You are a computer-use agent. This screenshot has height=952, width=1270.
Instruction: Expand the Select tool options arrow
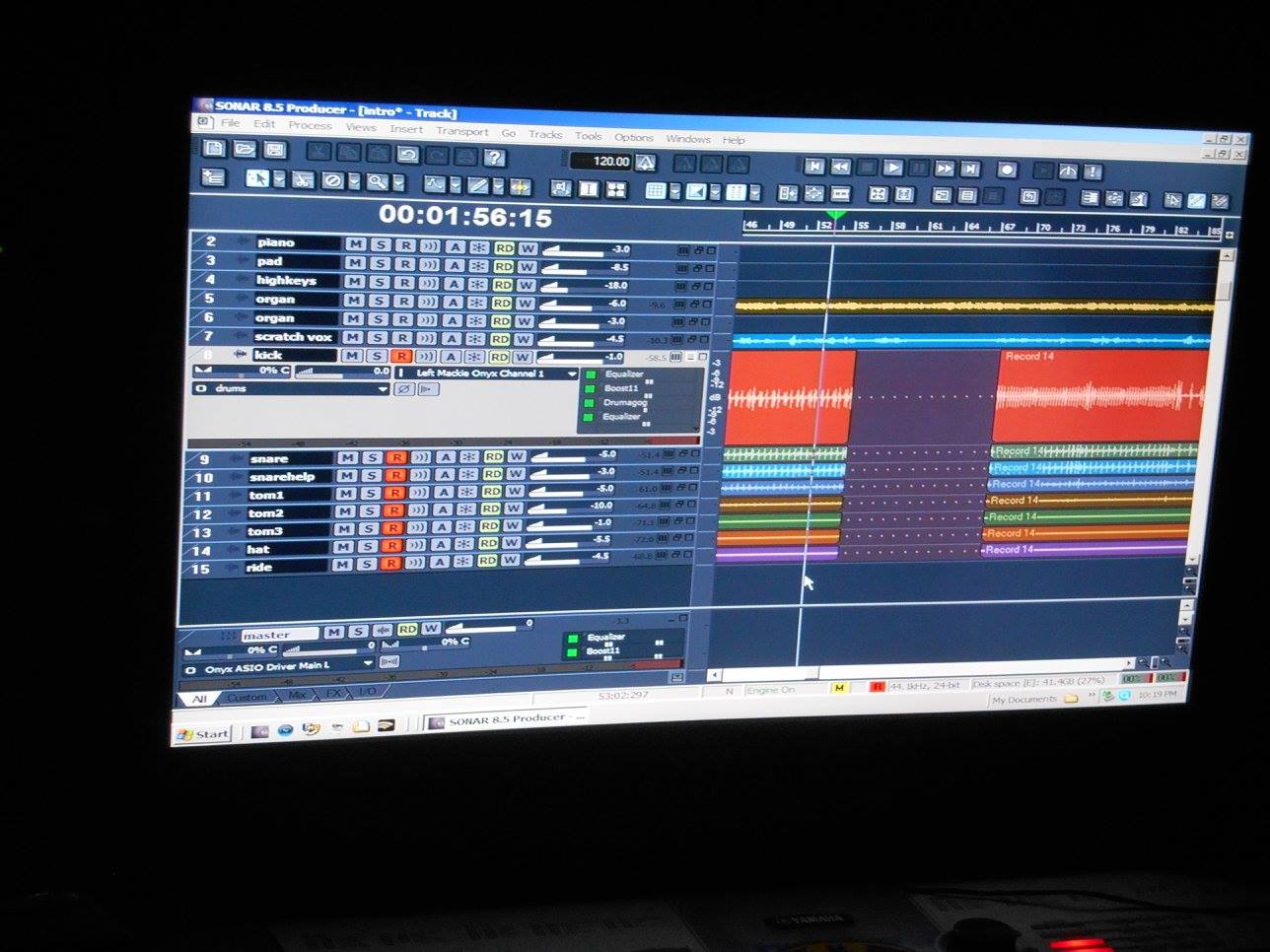279,179
